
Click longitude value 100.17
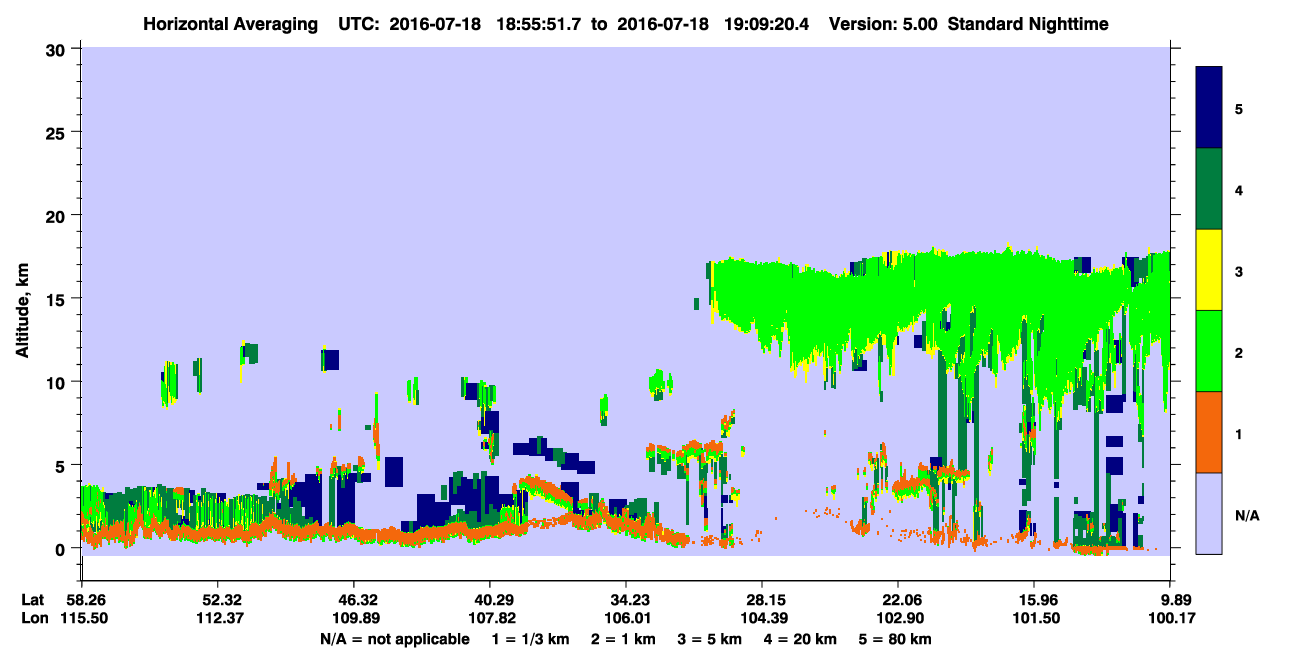pyautogui.click(x=1170, y=619)
